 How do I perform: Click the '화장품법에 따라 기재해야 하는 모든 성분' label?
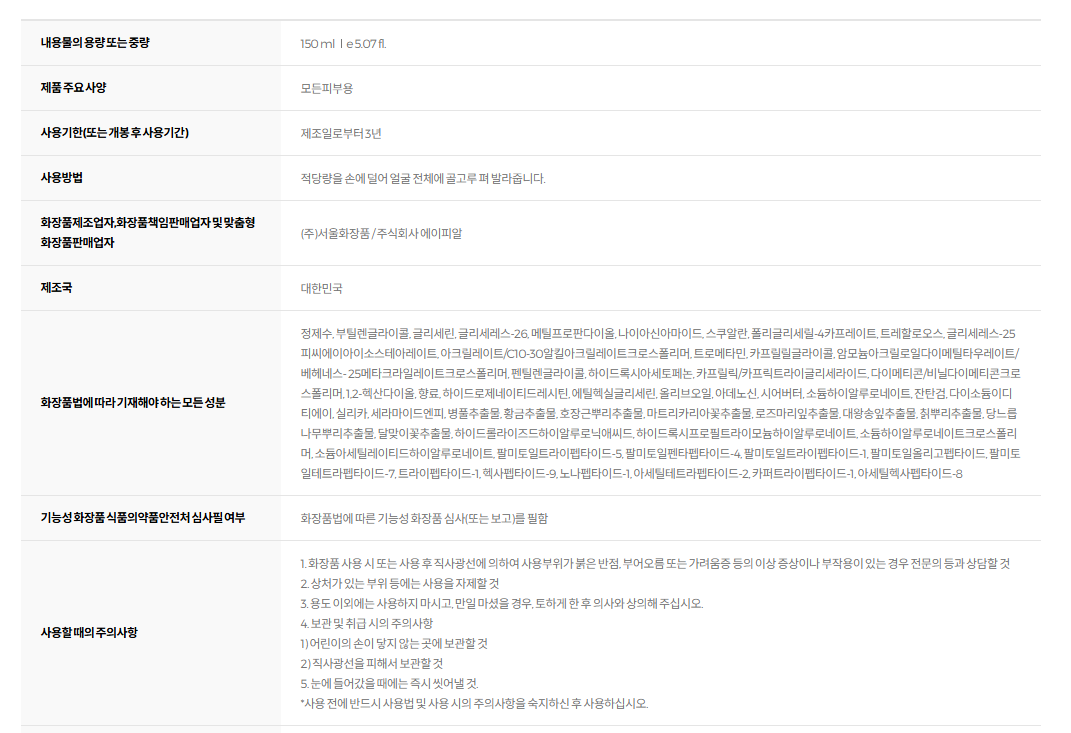[133, 402]
